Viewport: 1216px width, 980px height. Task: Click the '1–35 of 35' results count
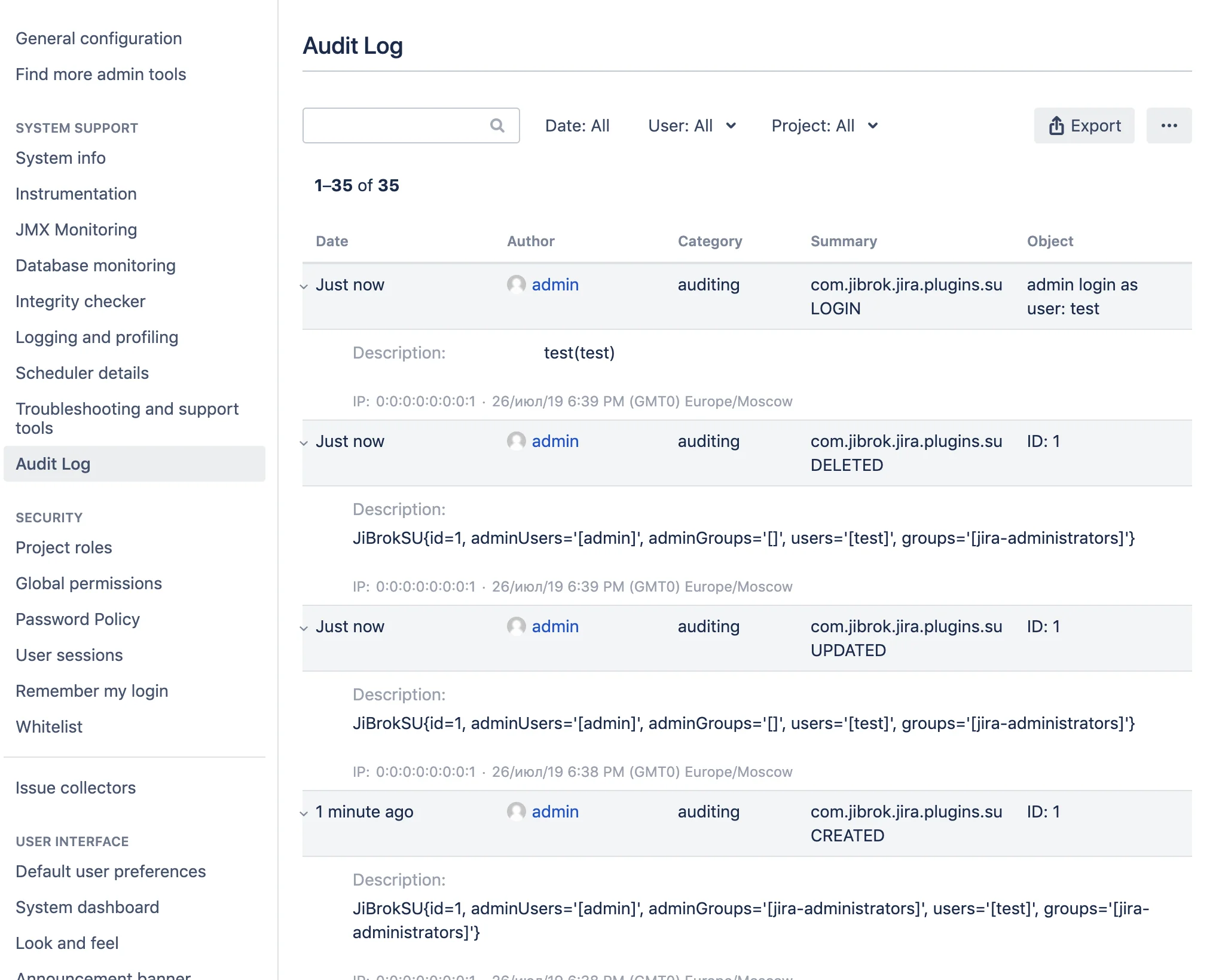pyautogui.click(x=356, y=185)
